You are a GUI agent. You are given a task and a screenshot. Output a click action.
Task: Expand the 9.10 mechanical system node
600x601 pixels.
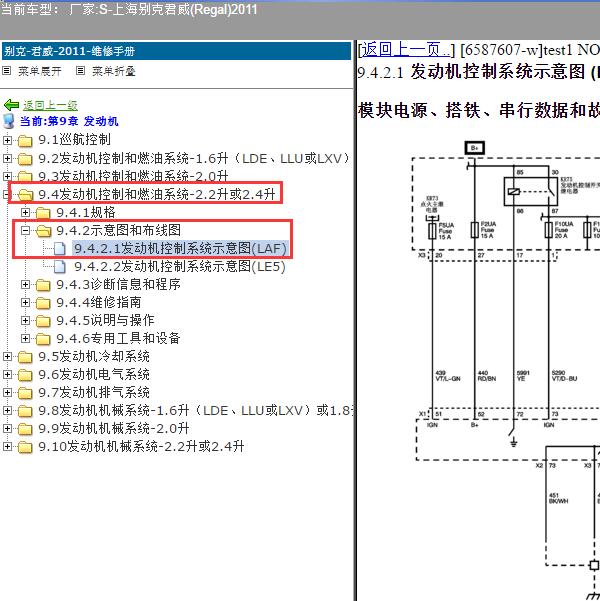[x=7, y=447]
